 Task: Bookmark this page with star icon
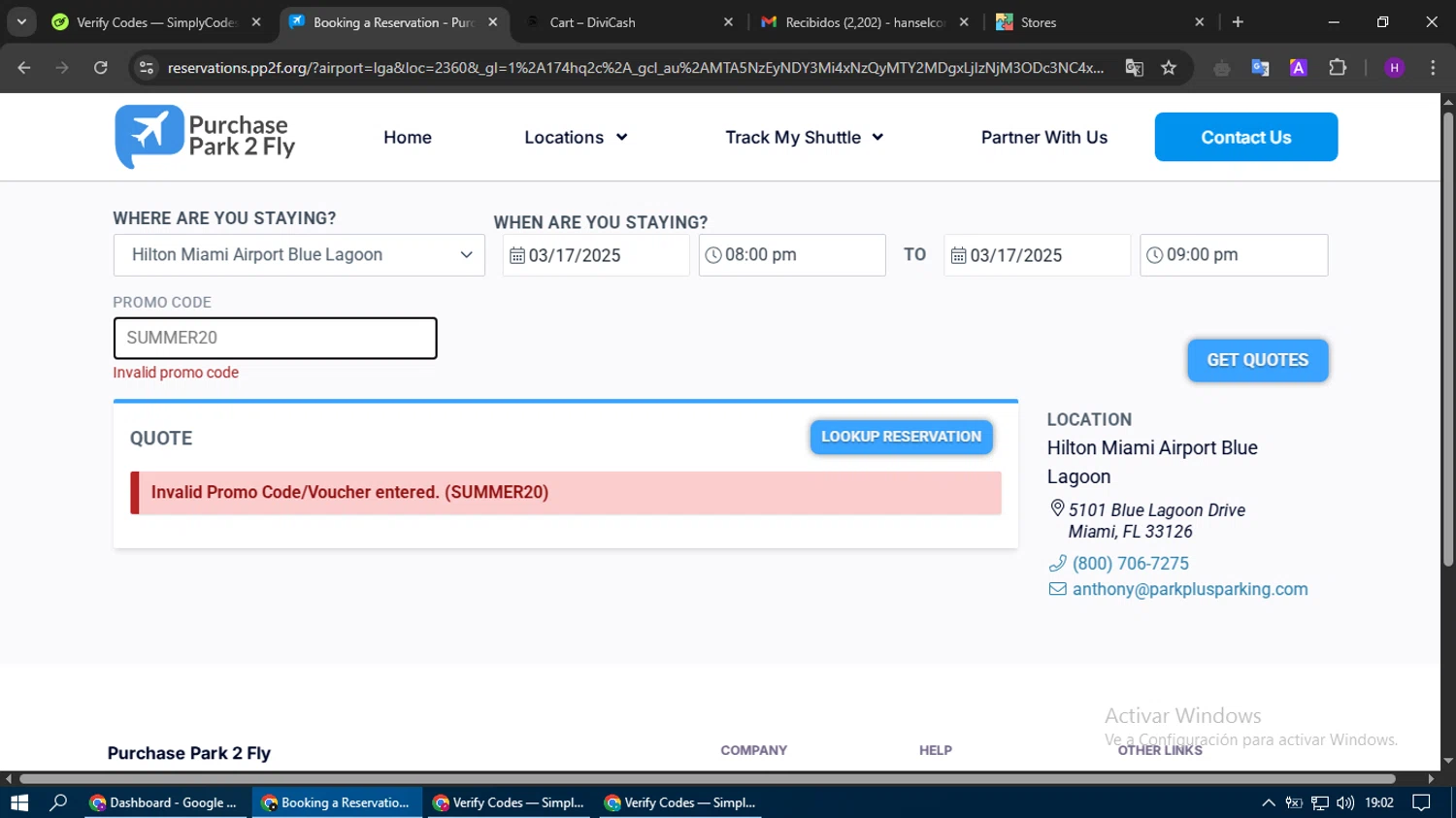point(1169,67)
